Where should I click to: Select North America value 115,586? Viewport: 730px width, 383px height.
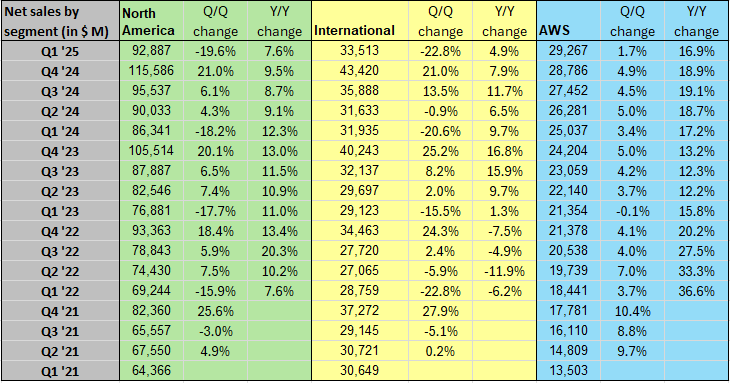click(x=151, y=71)
